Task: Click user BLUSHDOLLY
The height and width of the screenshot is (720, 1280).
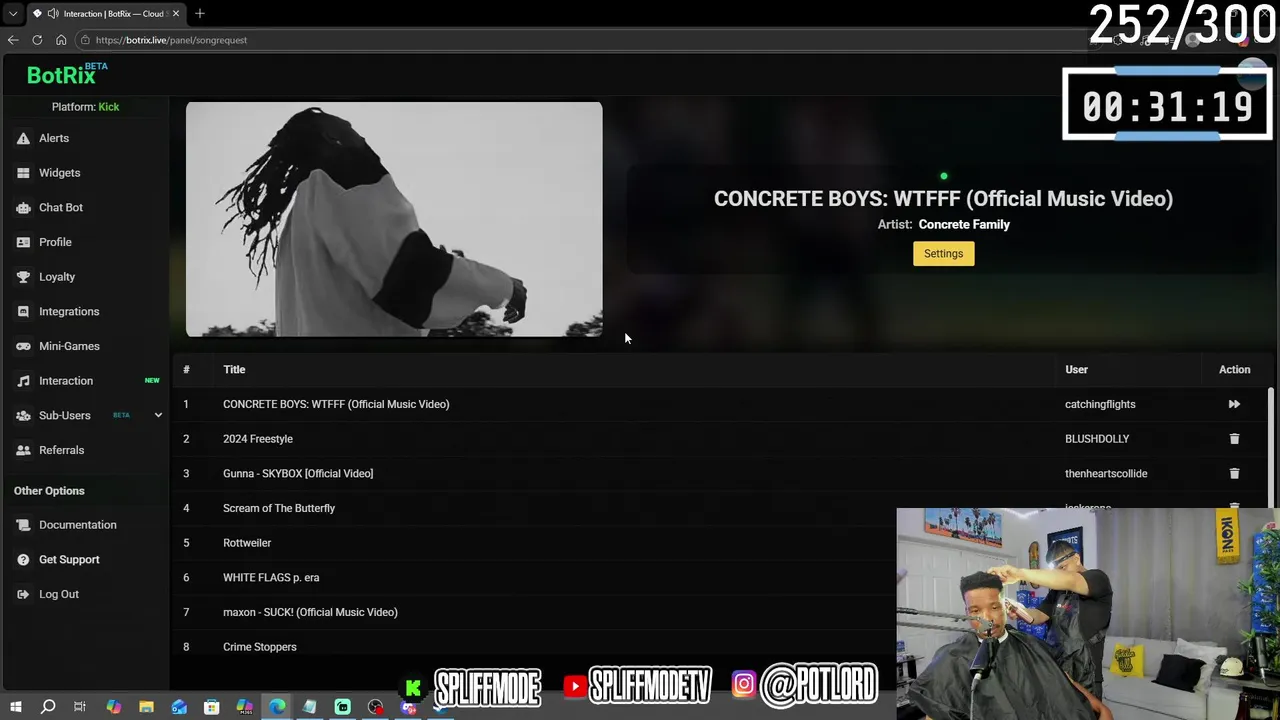Action: (x=1097, y=439)
